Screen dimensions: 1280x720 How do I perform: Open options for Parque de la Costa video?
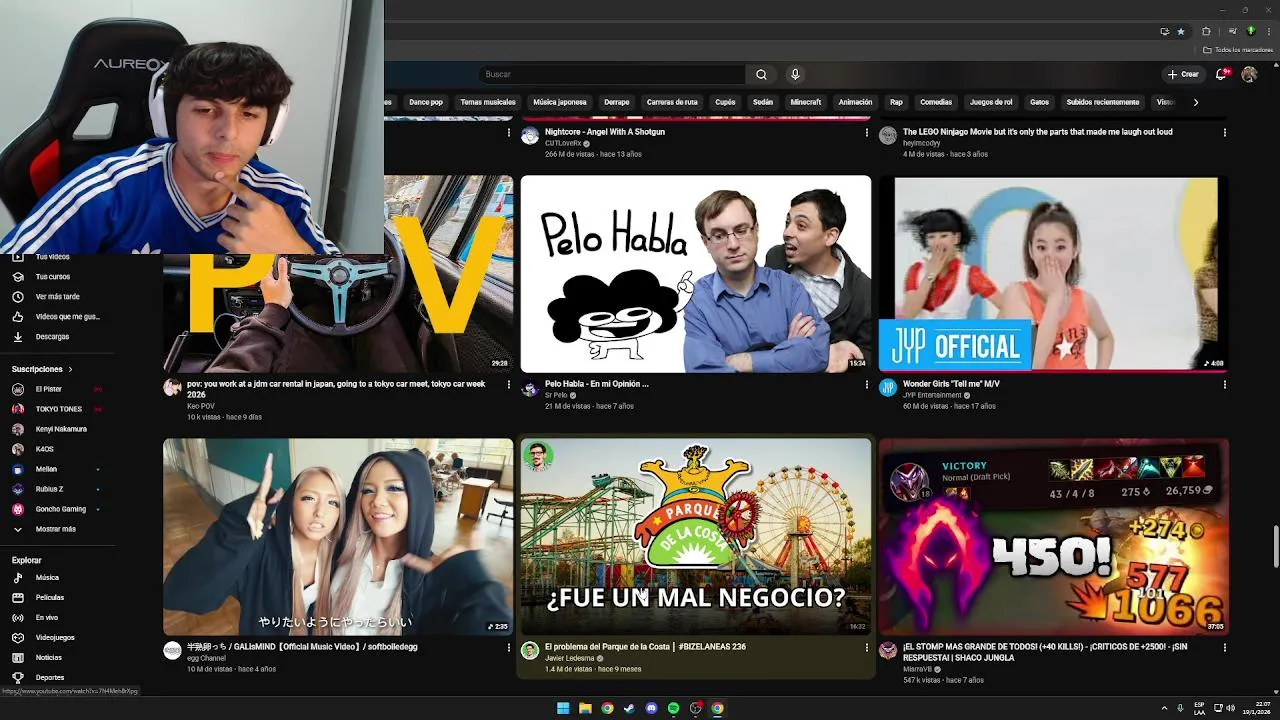867,647
